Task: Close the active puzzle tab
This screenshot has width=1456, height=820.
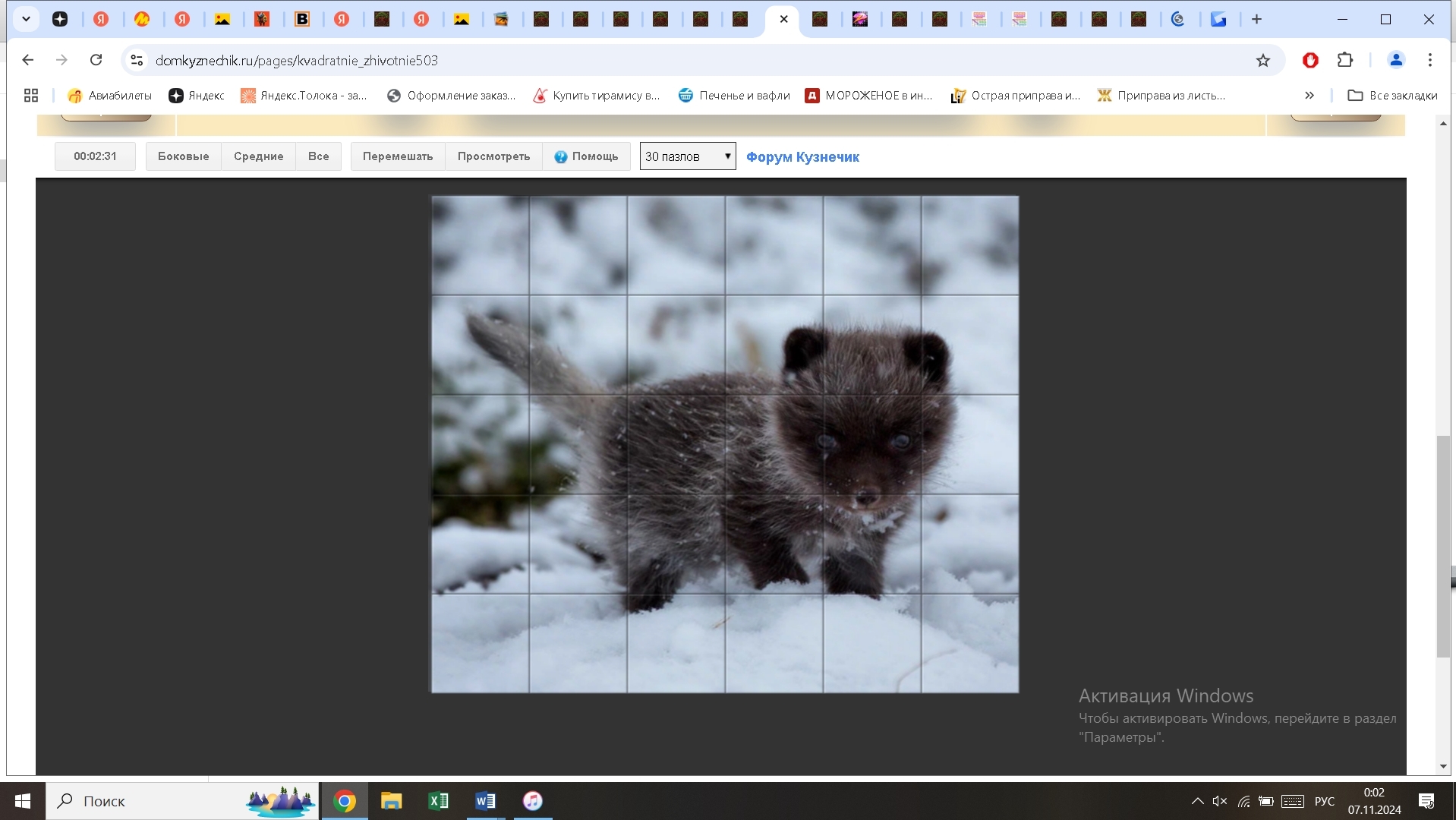Action: tap(784, 19)
